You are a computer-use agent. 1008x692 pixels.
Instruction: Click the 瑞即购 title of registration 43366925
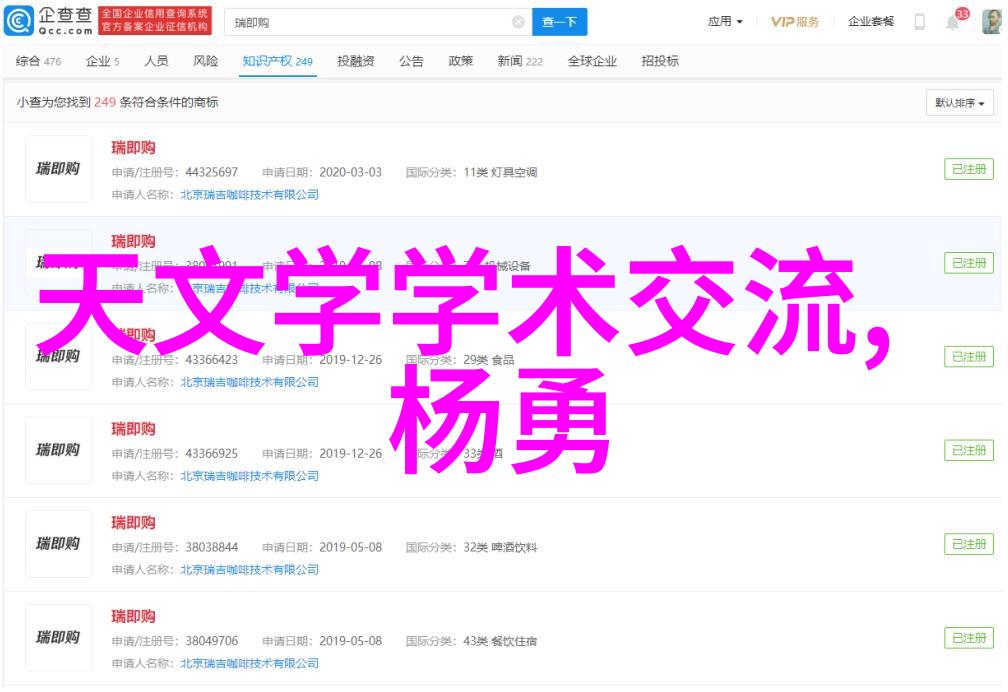(x=133, y=429)
